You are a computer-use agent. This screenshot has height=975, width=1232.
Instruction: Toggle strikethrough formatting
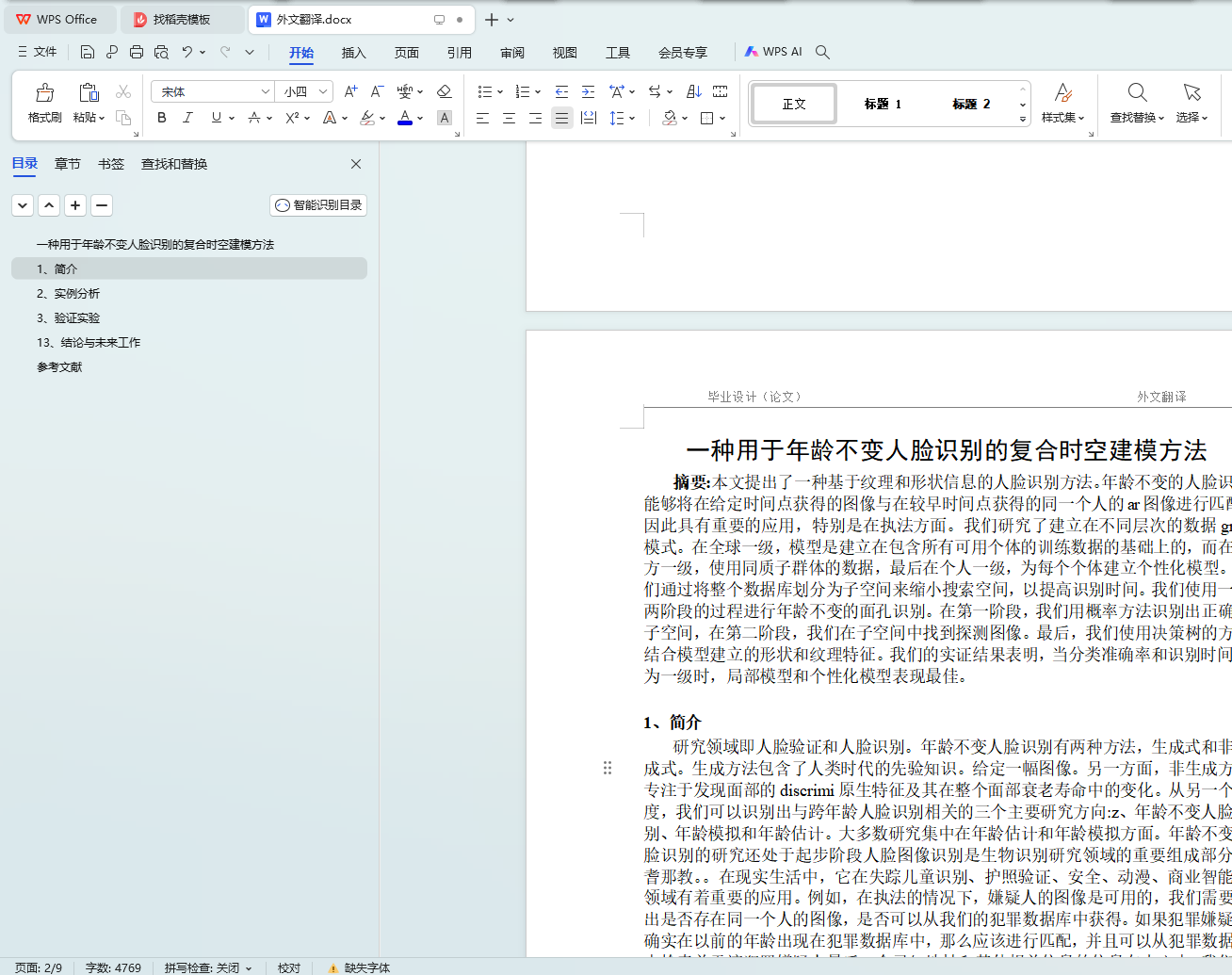pos(254,118)
